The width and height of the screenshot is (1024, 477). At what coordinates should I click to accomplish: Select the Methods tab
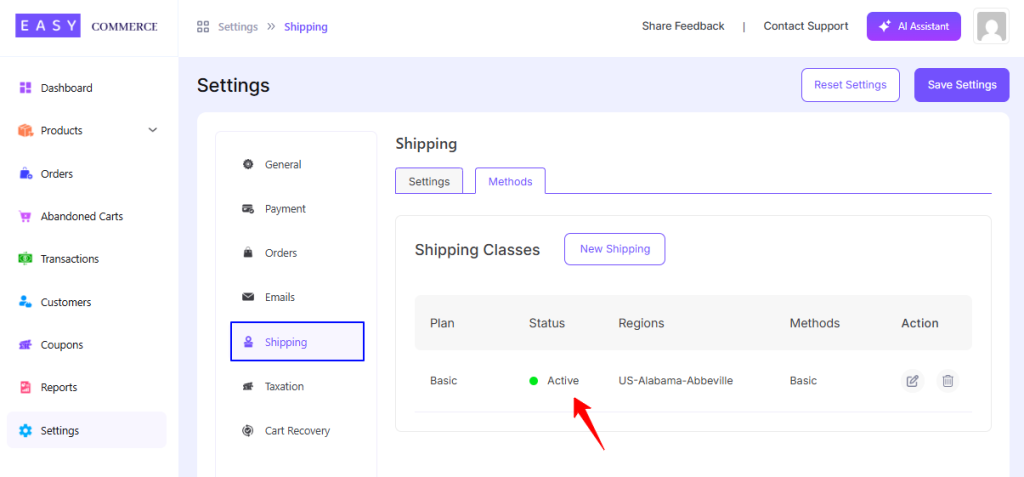tap(510, 181)
